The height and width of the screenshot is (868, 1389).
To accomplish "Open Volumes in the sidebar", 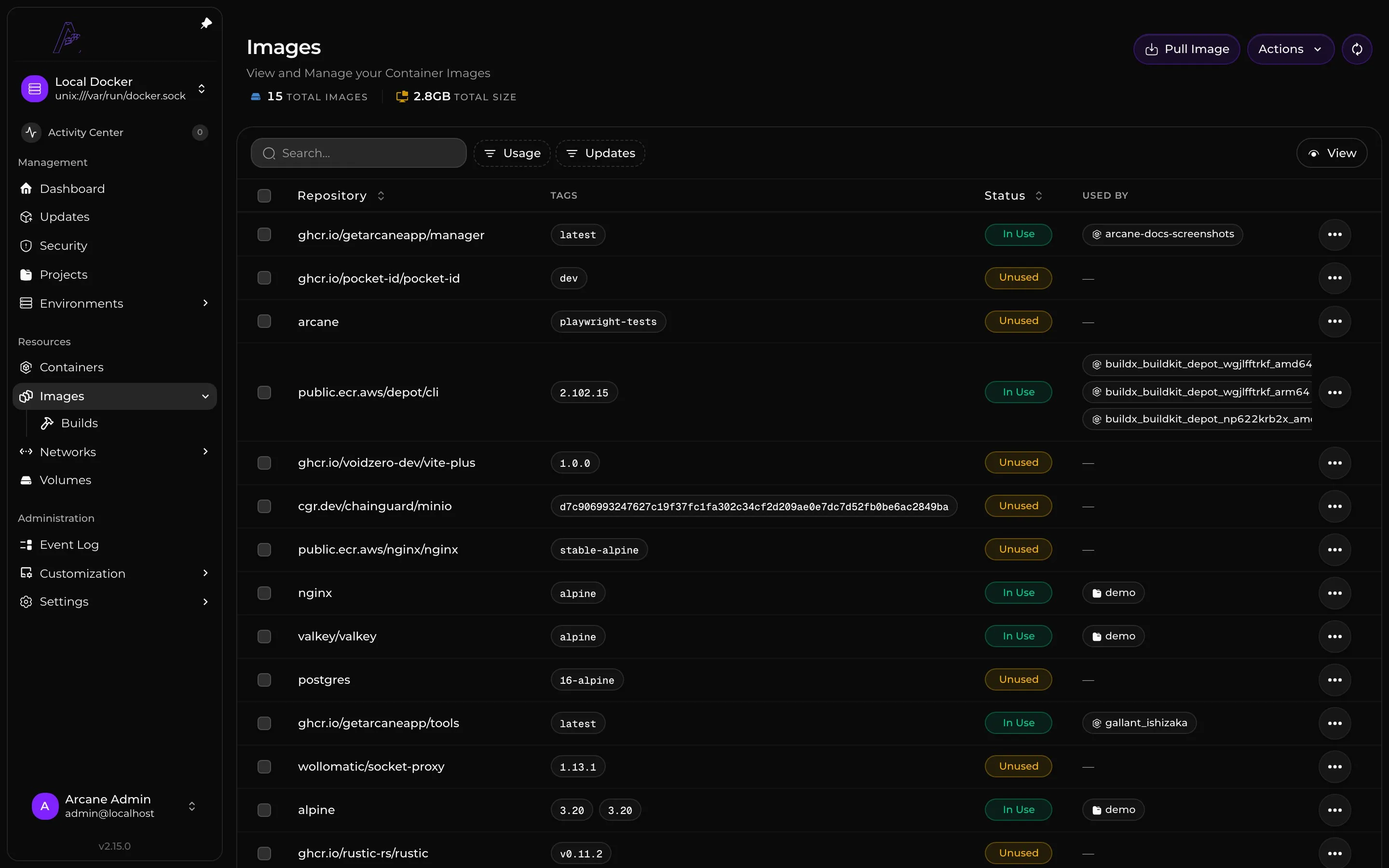I will 66,480.
